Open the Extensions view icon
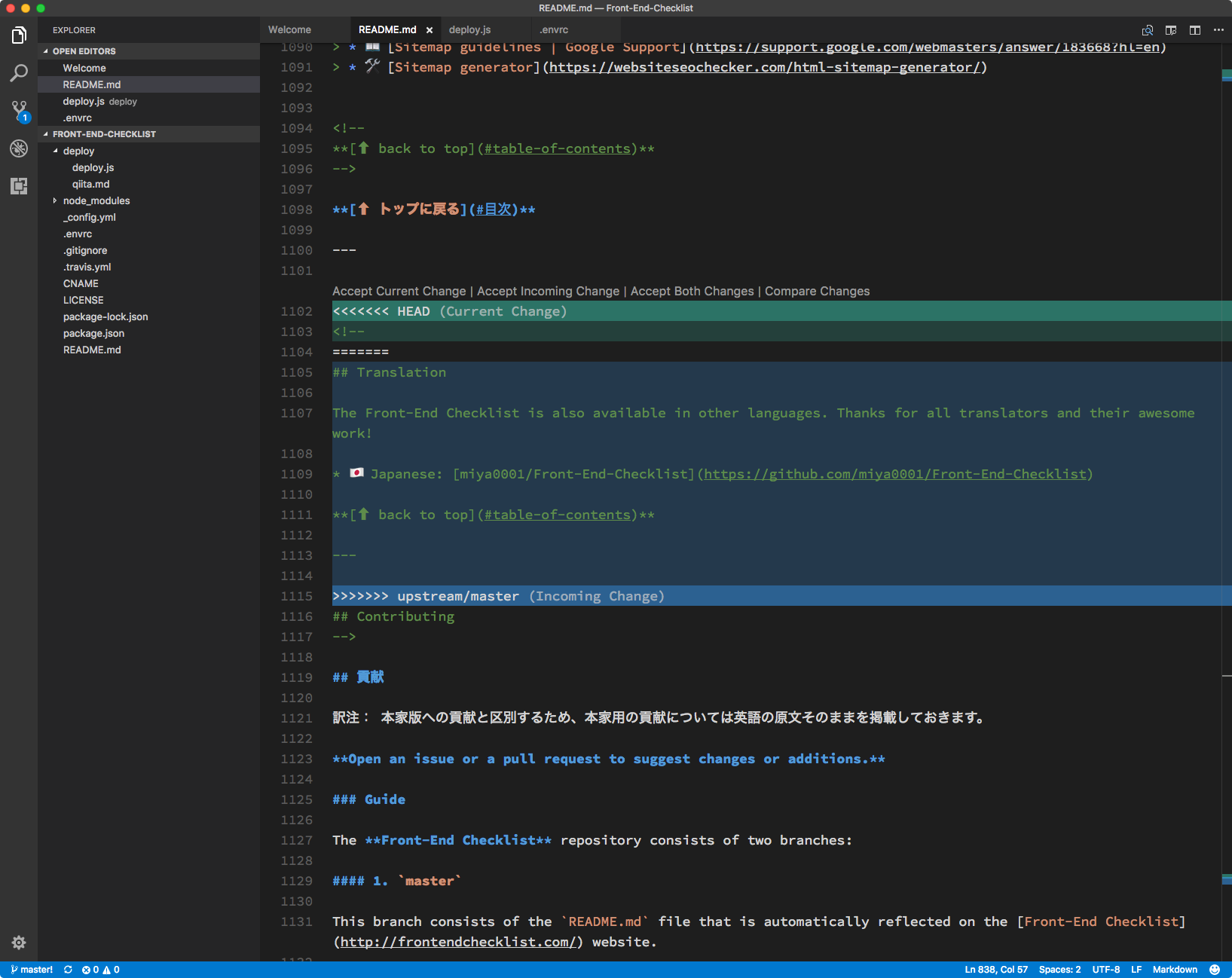1232x978 pixels. point(19,186)
